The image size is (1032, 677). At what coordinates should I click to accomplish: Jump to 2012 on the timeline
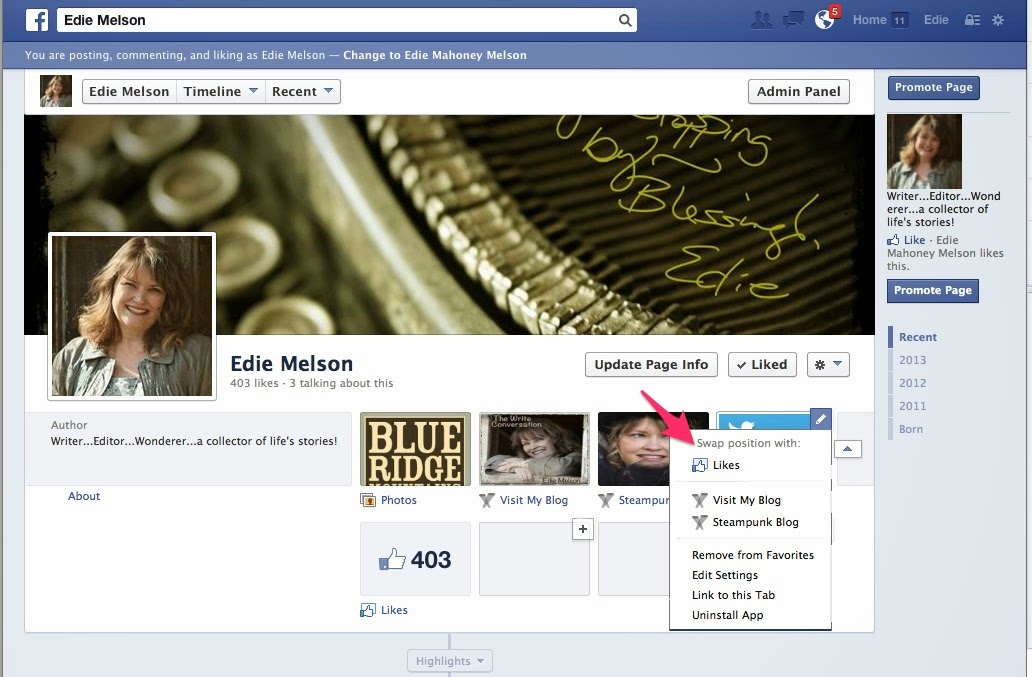[912, 383]
